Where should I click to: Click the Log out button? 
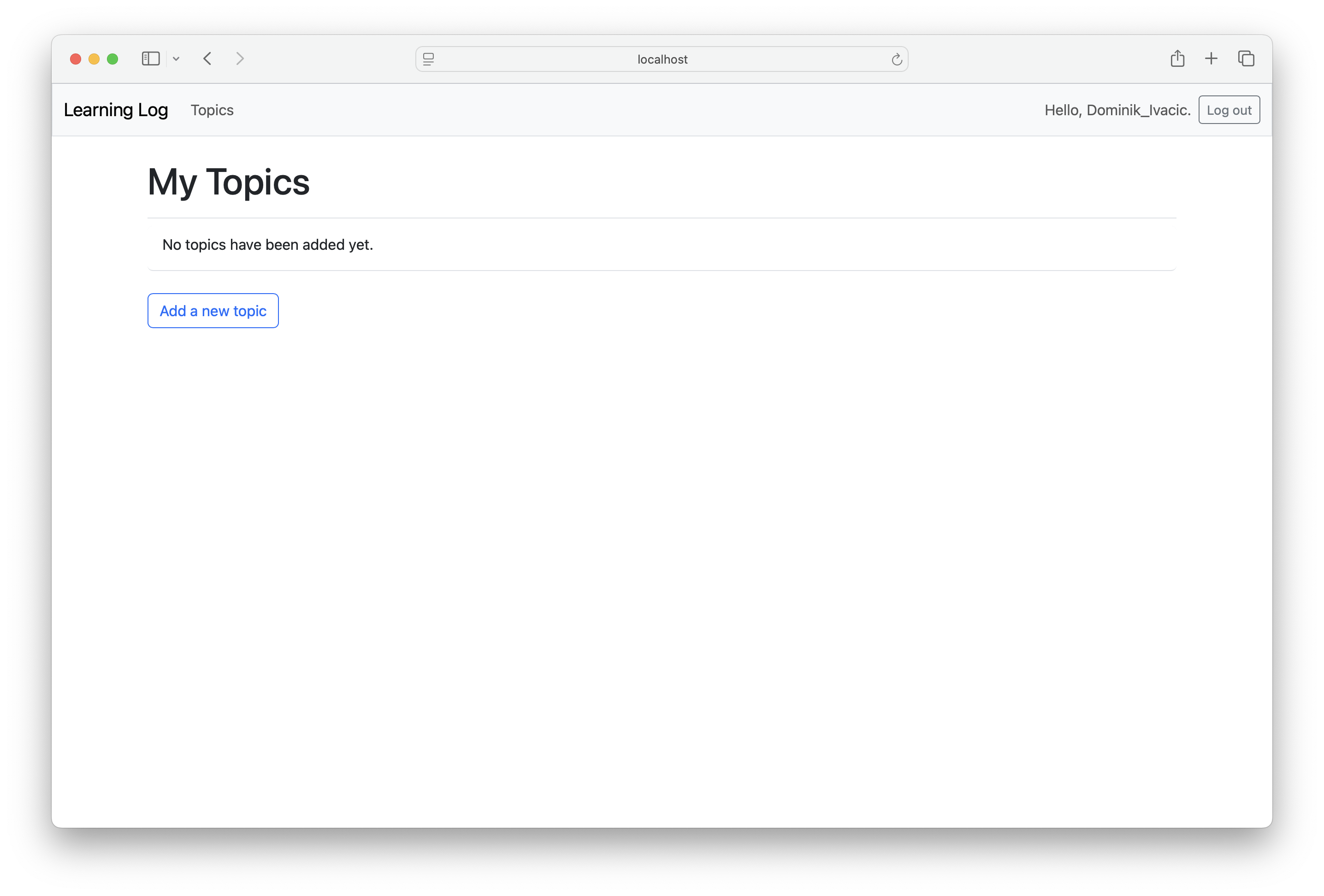1229,109
